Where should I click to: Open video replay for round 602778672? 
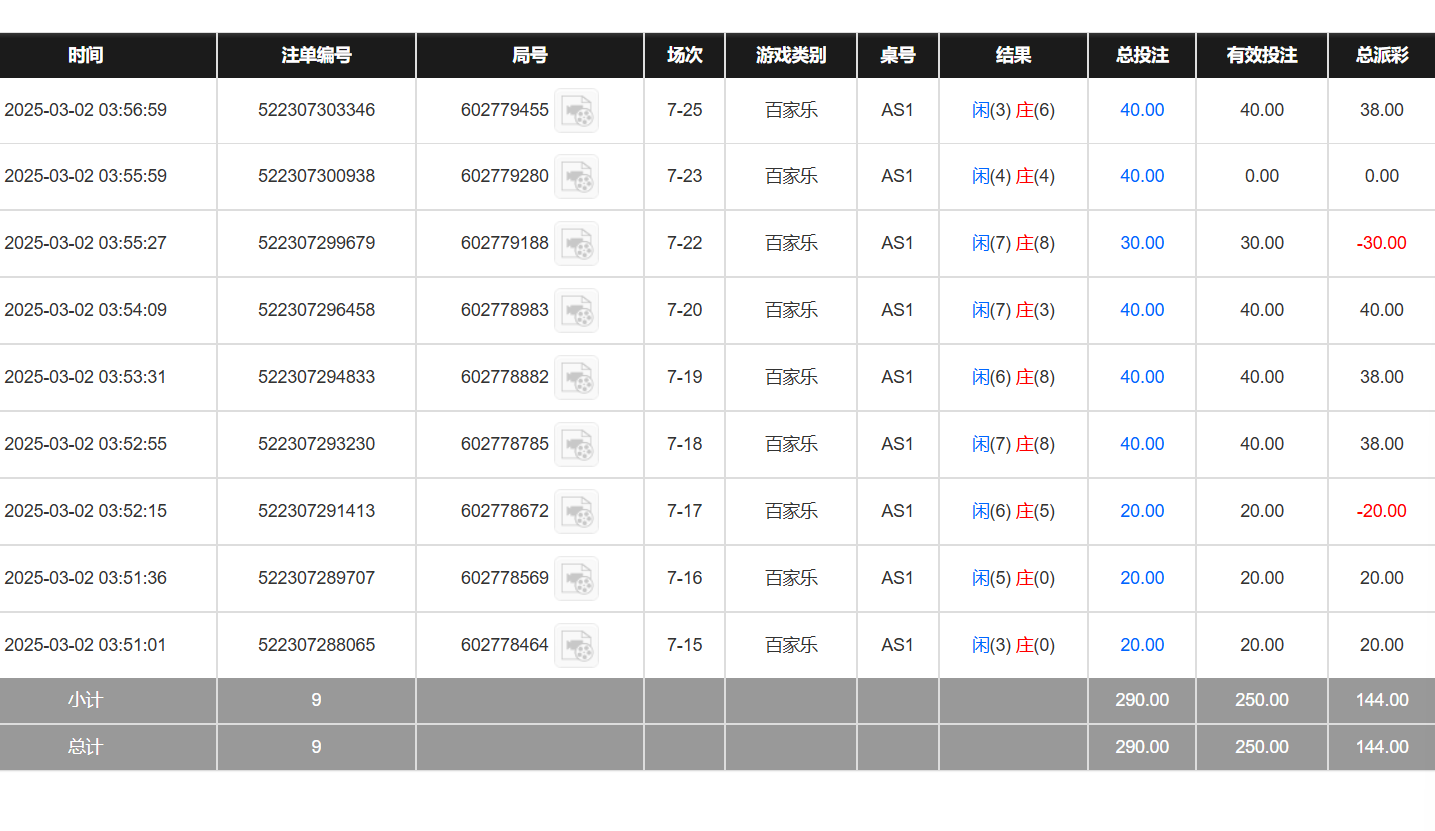(576, 512)
